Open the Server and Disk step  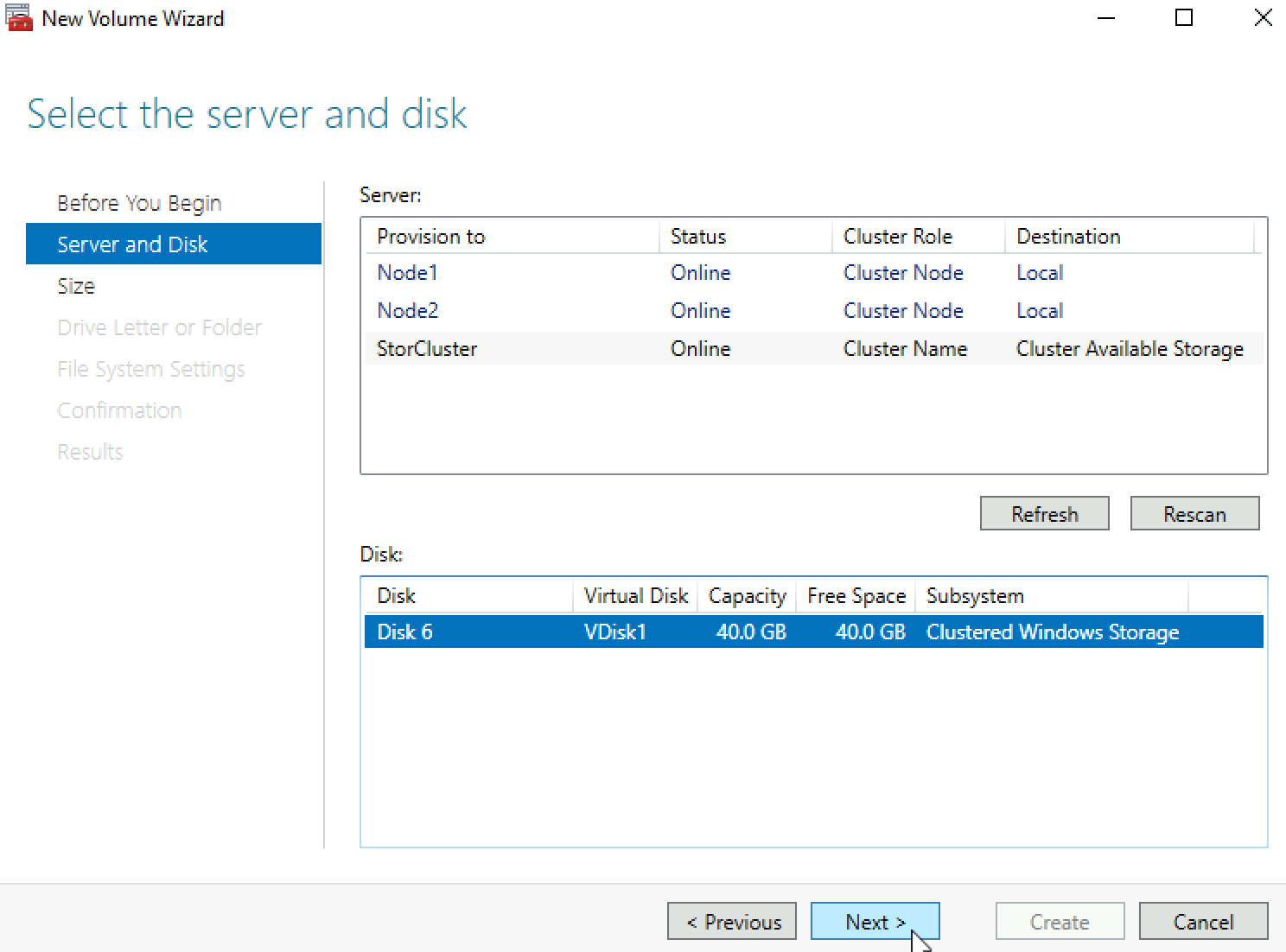pos(173,244)
